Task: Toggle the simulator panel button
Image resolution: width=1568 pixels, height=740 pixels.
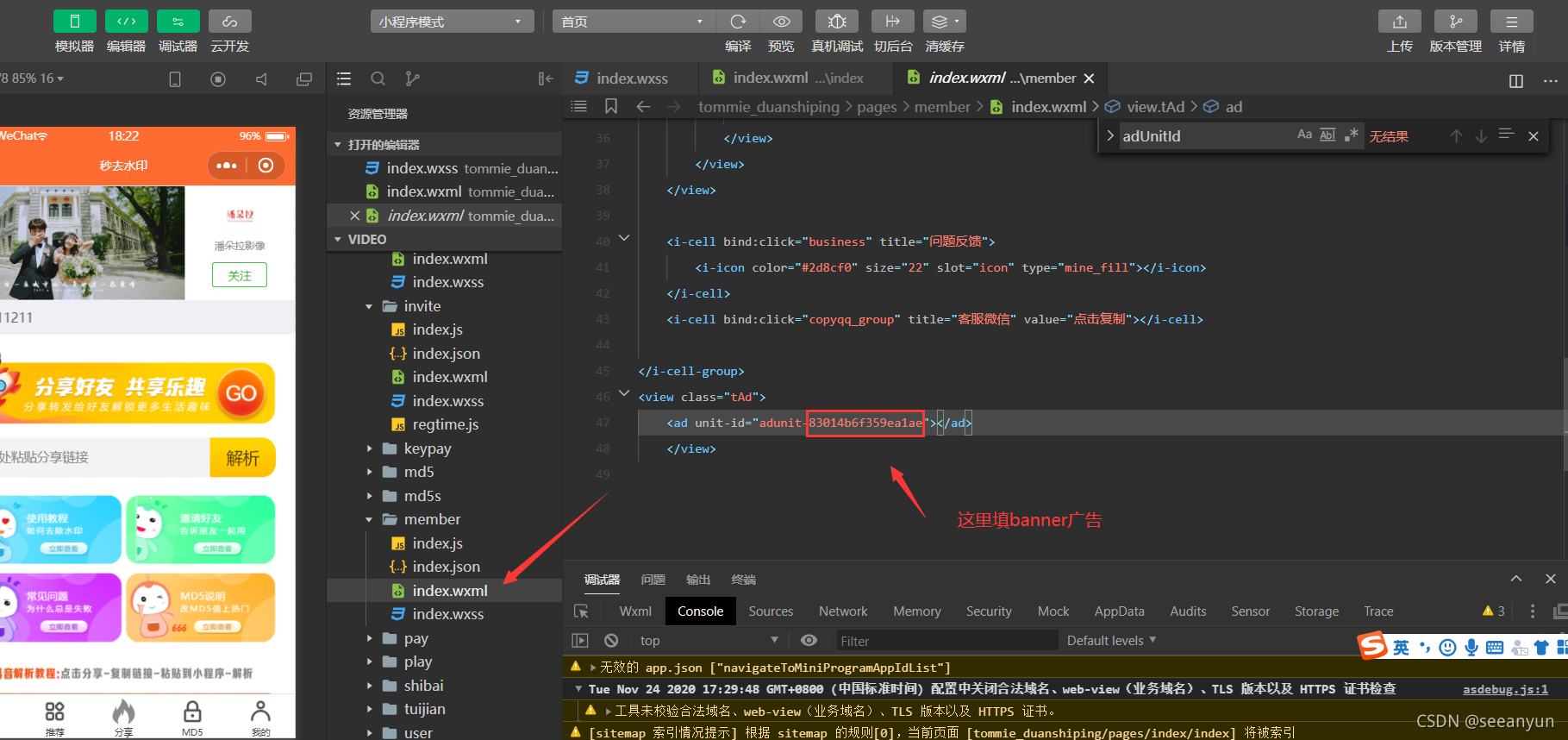Action: click(75, 22)
